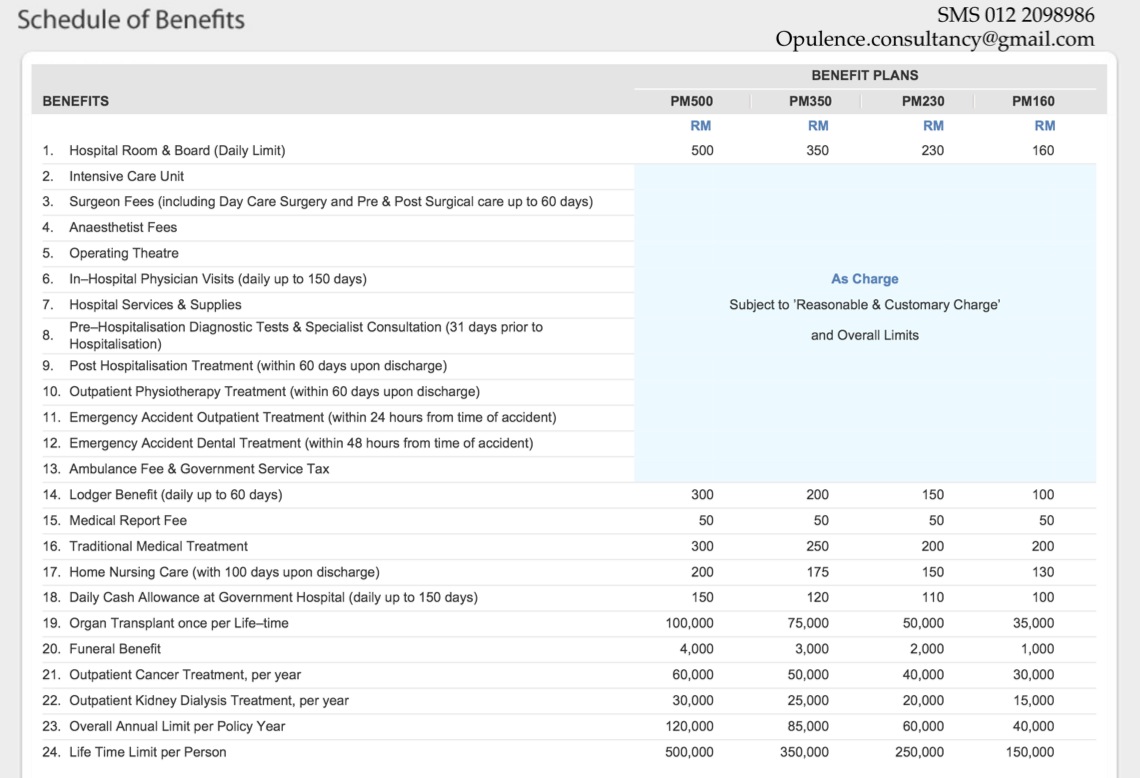This screenshot has height=778, width=1140.
Task: Click PM500 Outpatient Cancer Treatment value 60,000
Action: [x=693, y=675]
